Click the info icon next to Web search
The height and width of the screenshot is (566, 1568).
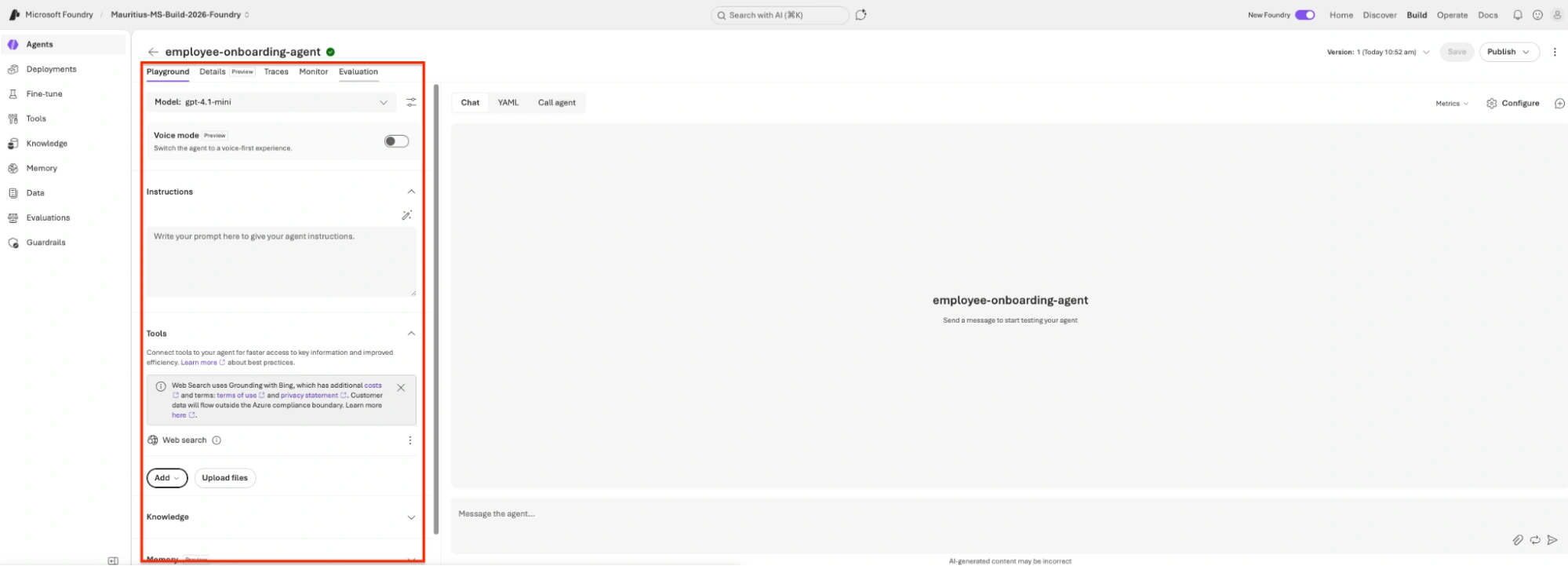click(216, 440)
